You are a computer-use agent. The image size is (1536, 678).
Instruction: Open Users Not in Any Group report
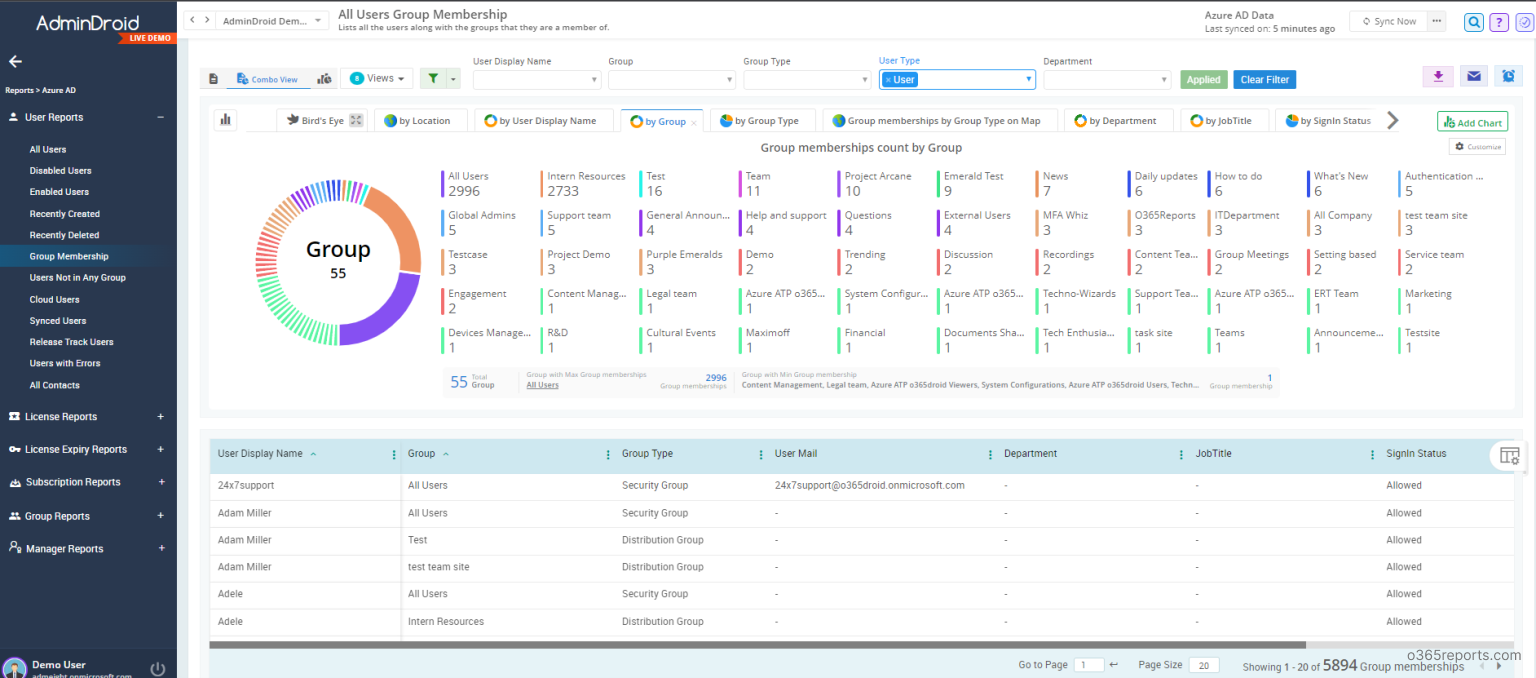(x=77, y=278)
